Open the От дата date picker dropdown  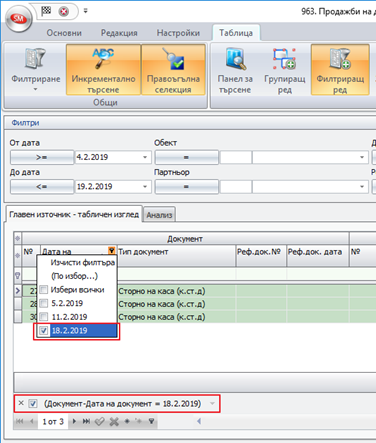(145, 157)
